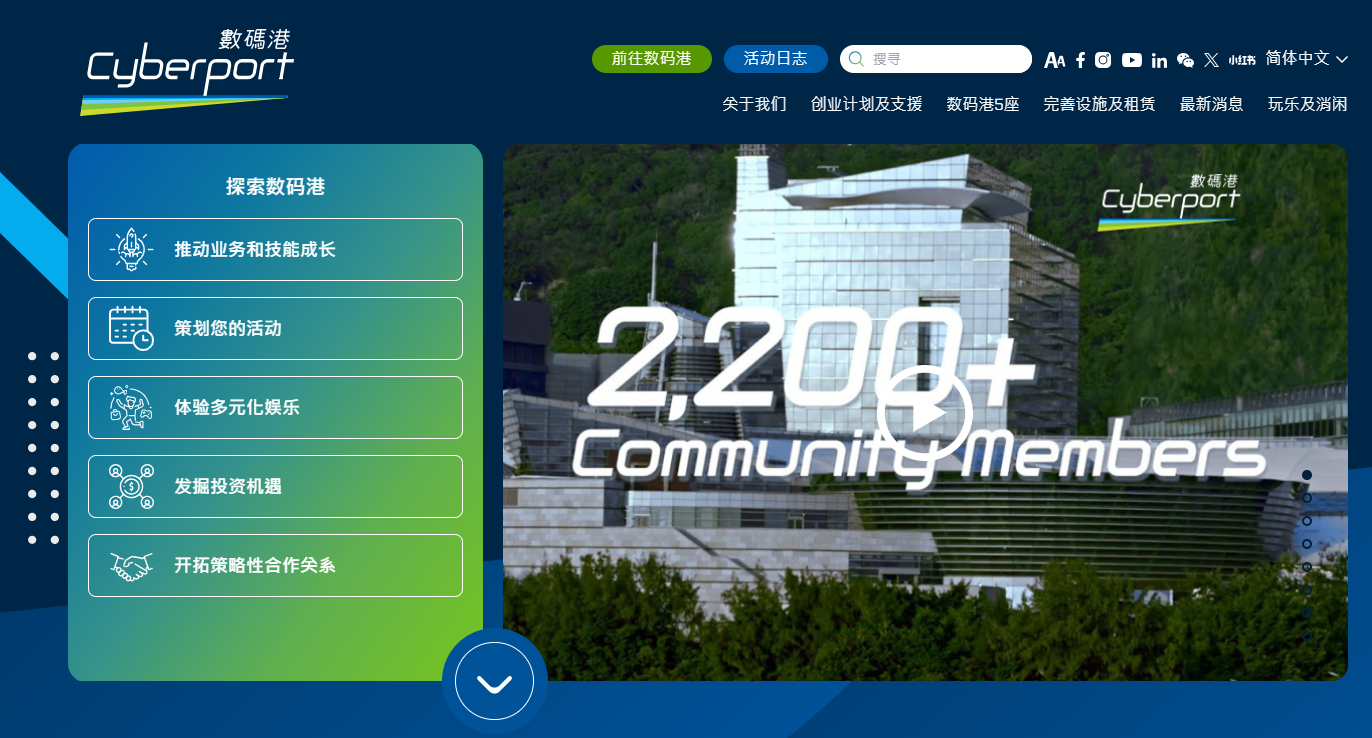Click the green 前往数码港 button
This screenshot has width=1372, height=738.
(651, 59)
